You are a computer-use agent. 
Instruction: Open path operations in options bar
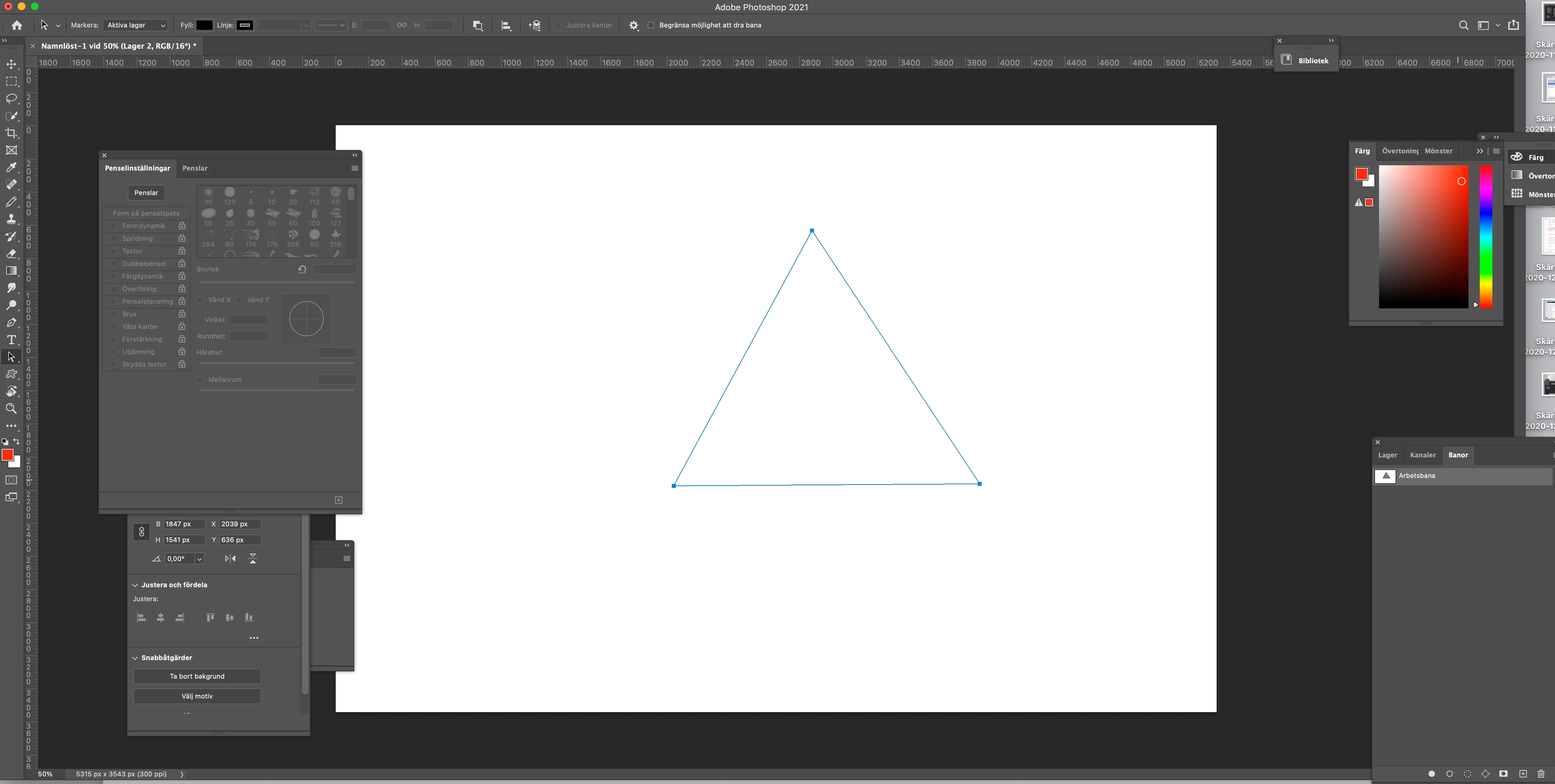(478, 25)
